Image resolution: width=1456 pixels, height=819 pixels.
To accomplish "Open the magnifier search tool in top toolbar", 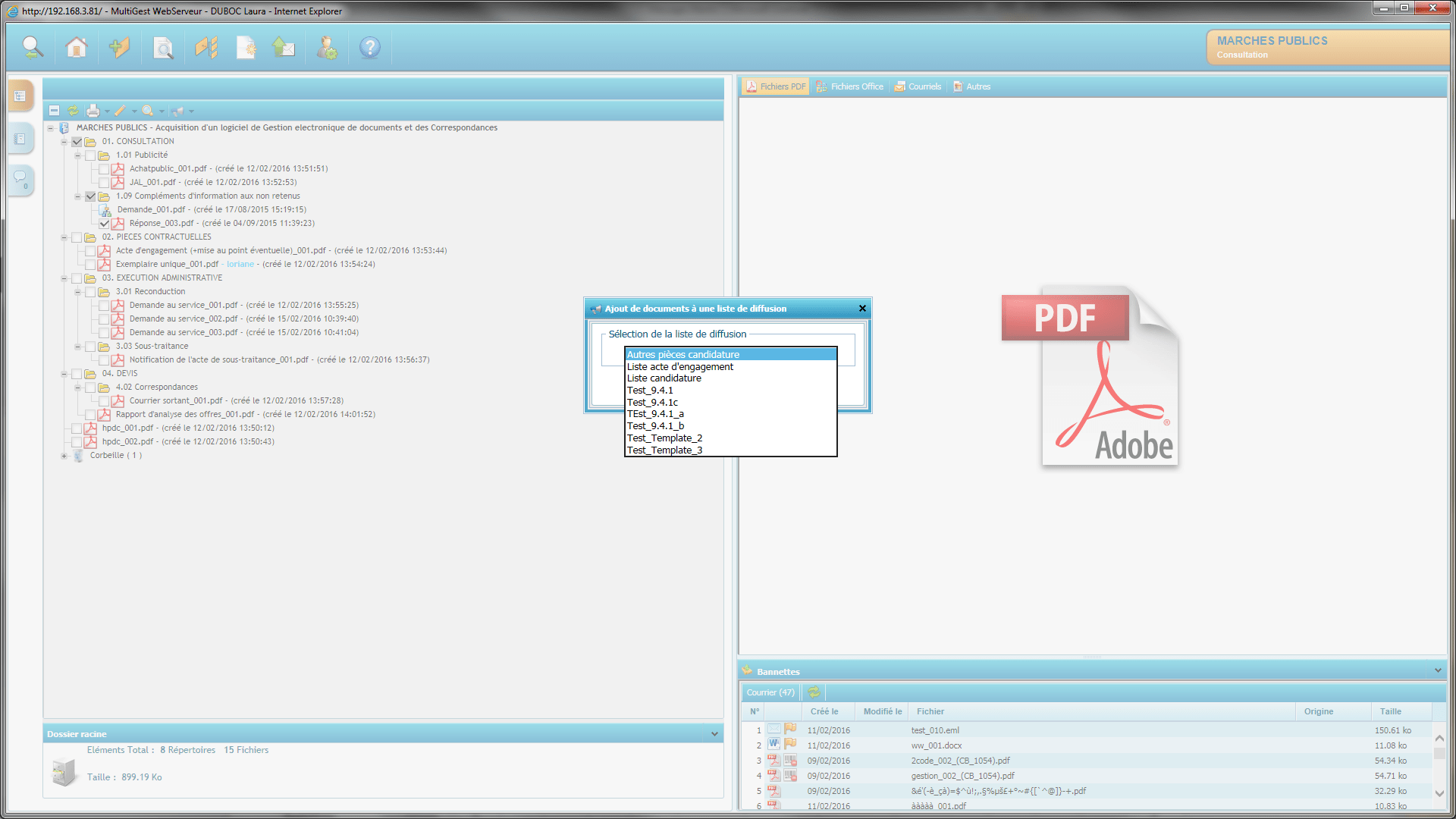I will pos(33,48).
